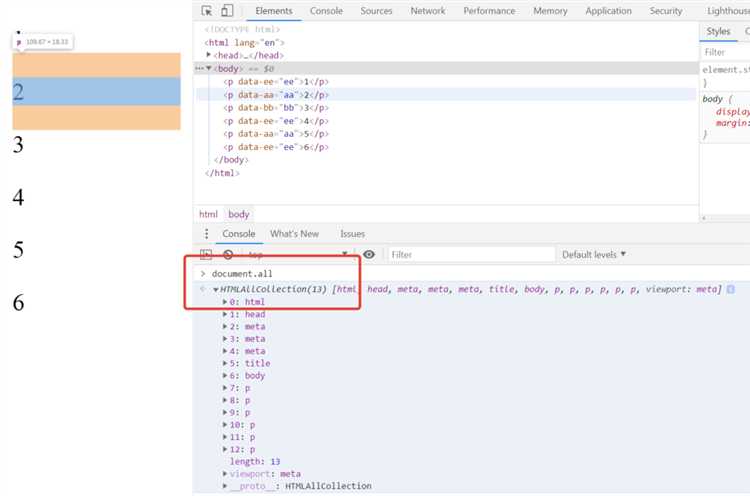Collapse the body element in DOM tree

(209, 68)
